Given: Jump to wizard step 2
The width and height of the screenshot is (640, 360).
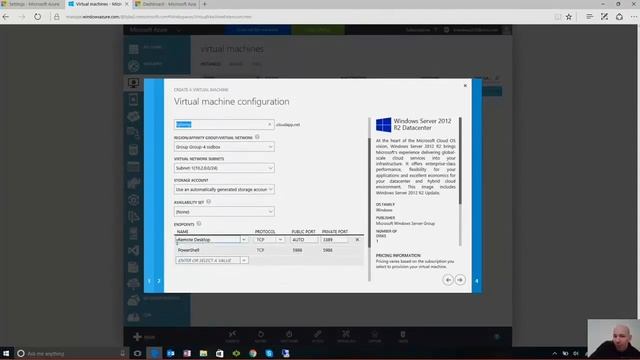Looking at the screenshot, I should 159,281.
